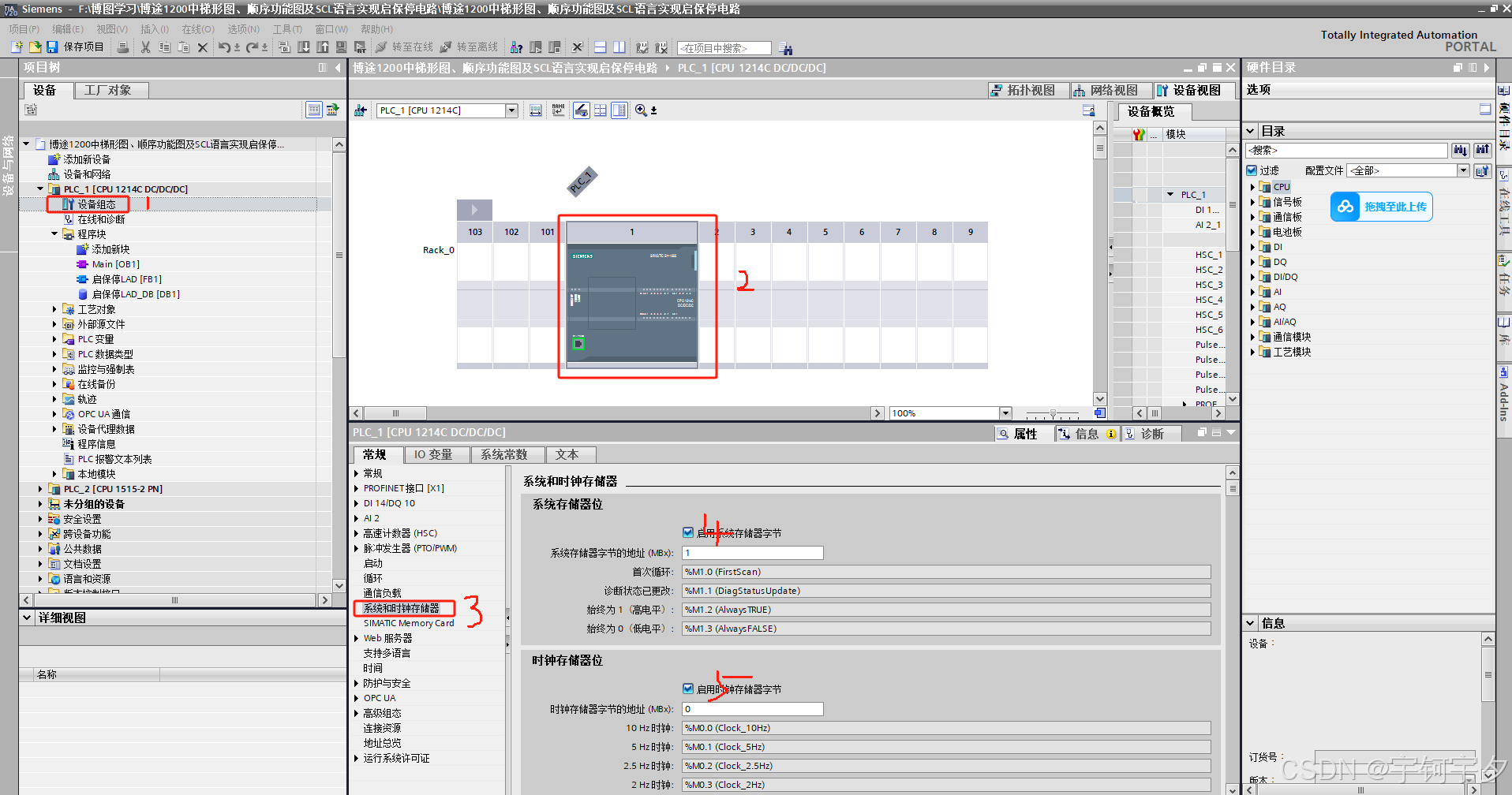Toggle the 过滤 filter checkbox in catalog

click(1252, 170)
